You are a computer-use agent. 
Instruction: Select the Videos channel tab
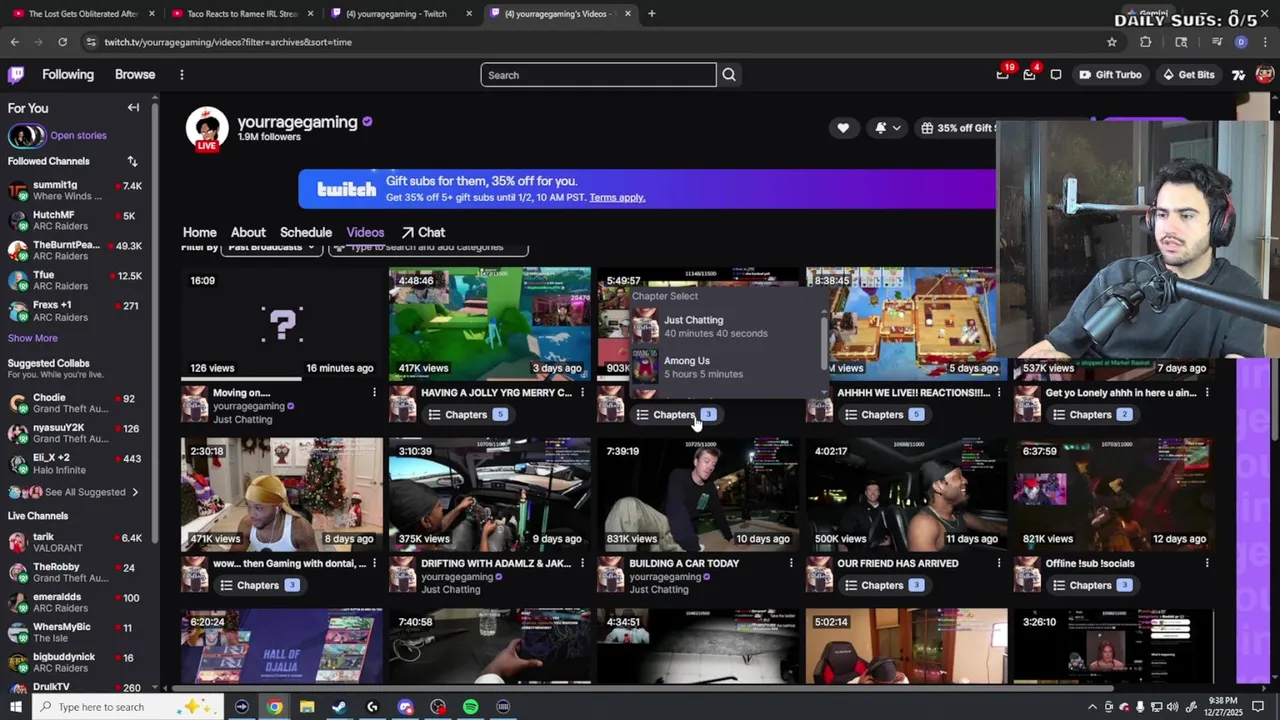click(365, 232)
